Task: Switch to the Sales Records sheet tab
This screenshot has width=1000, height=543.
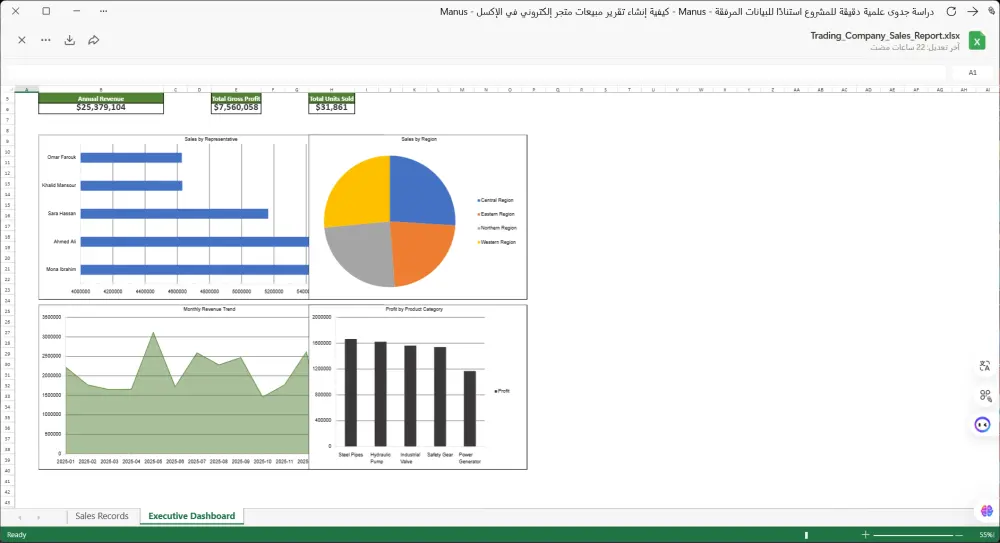Action: [101, 516]
